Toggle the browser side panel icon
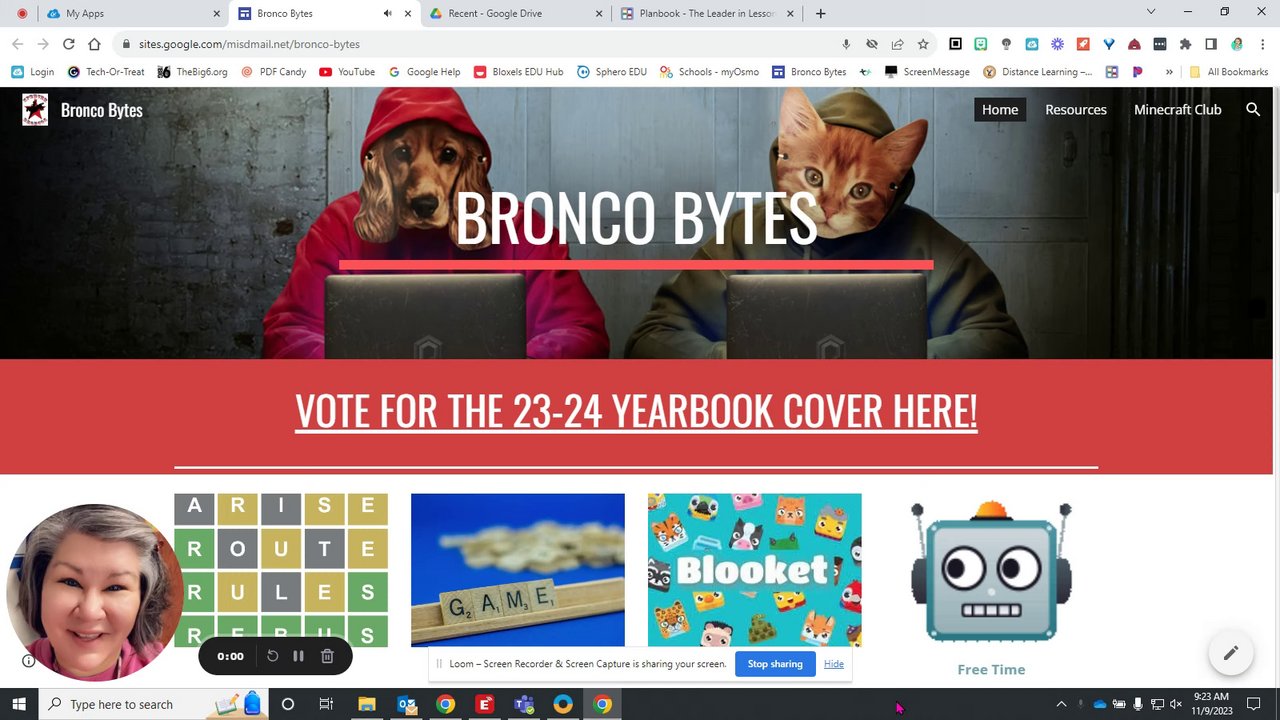The image size is (1280, 720). (1211, 44)
